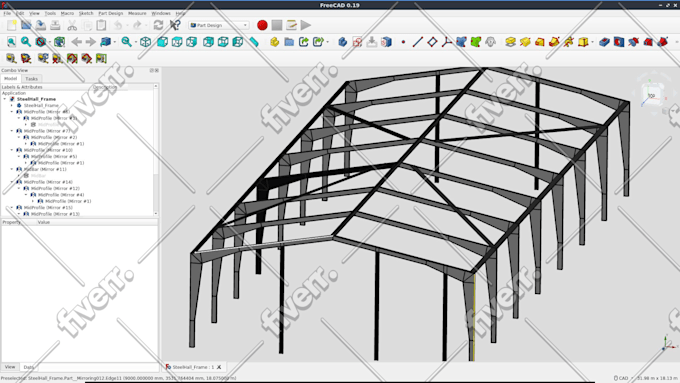Click the Measure distance ruler icon
680x383 pixels.
pos(254,42)
